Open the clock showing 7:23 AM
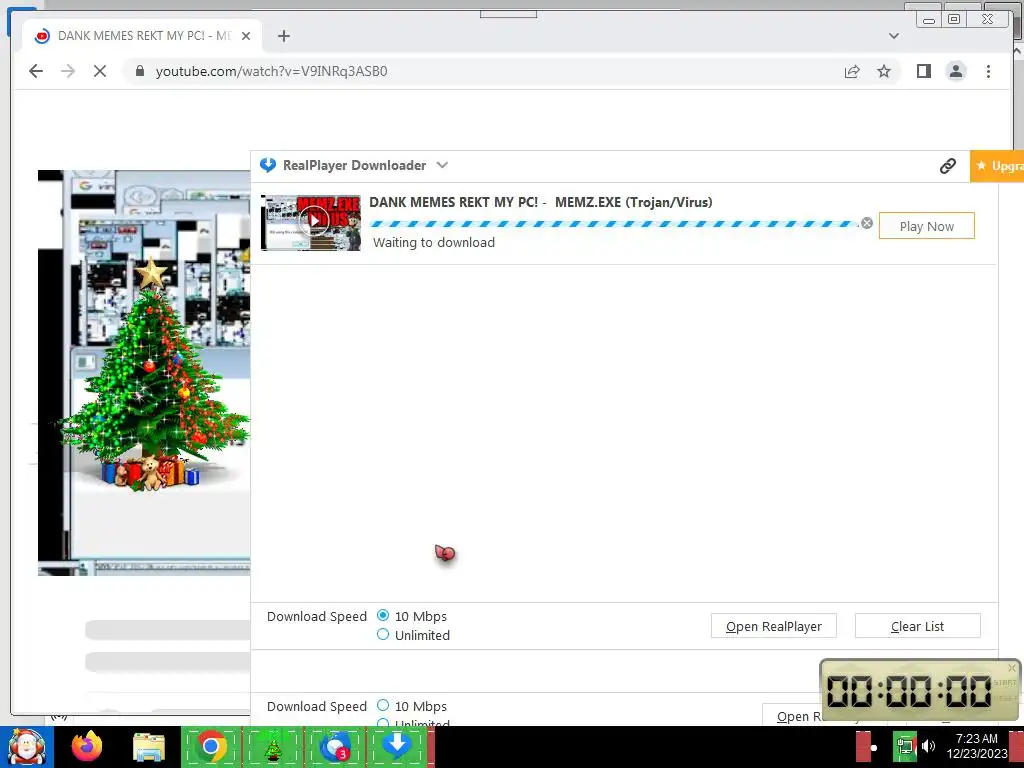The image size is (1024, 768). [x=977, y=746]
